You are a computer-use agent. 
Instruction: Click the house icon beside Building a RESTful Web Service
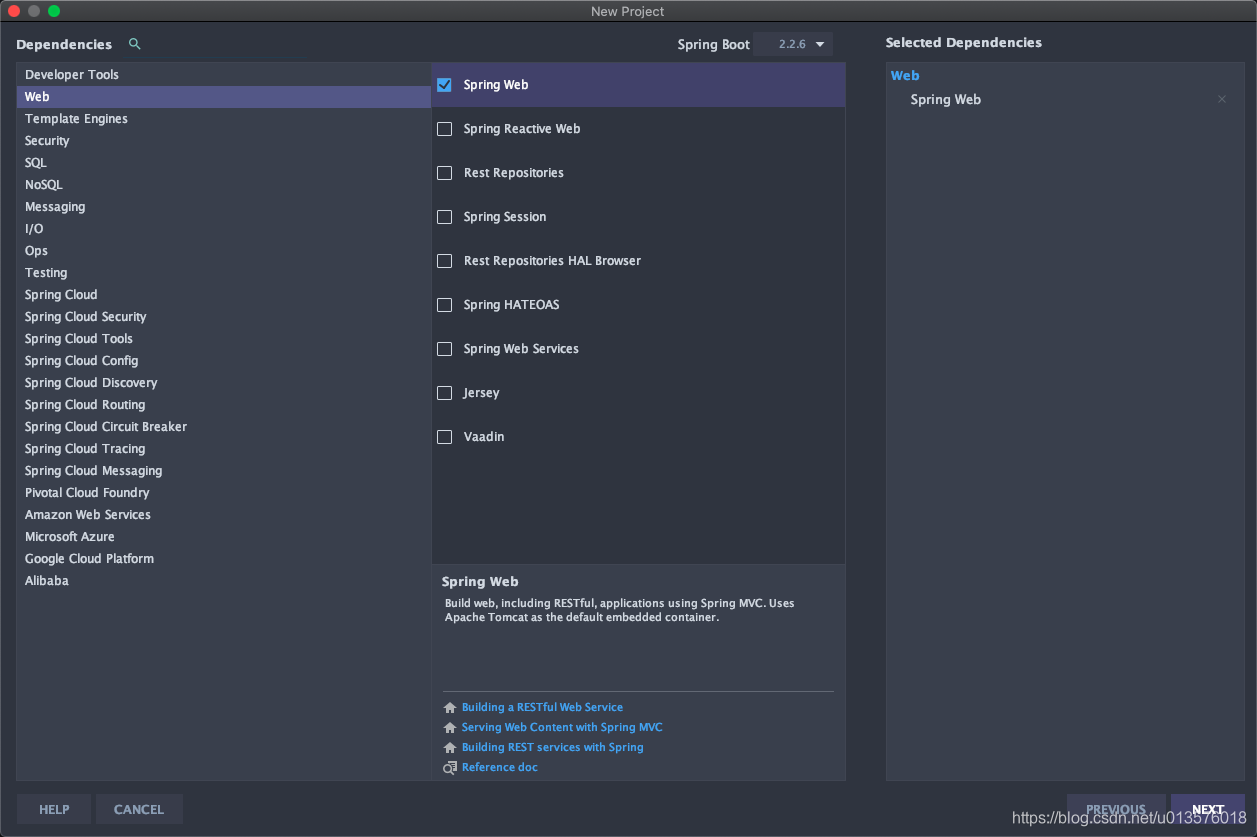click(450, 707)
